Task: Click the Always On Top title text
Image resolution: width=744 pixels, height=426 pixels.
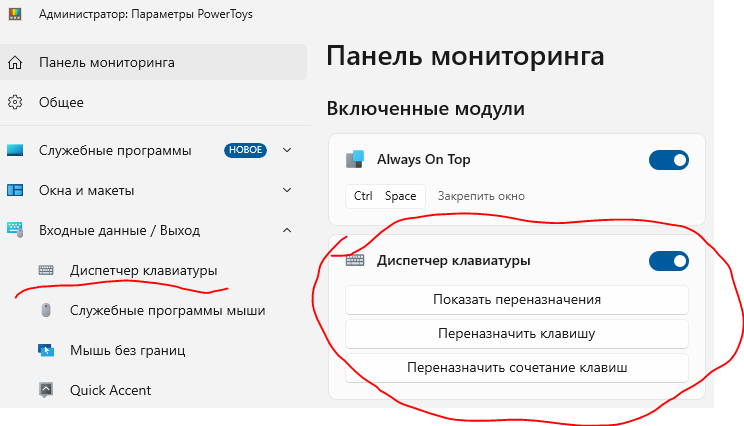Action: [423, 159]
